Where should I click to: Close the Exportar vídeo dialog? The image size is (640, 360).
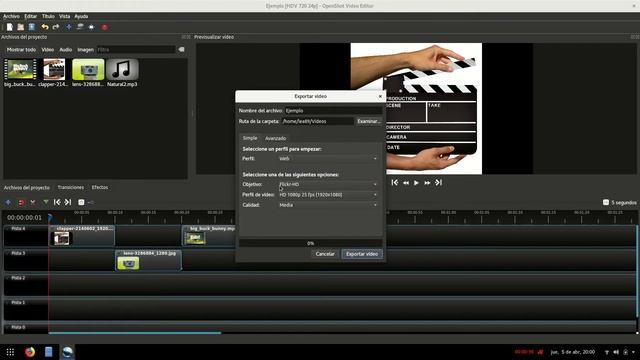pos(380,96)
